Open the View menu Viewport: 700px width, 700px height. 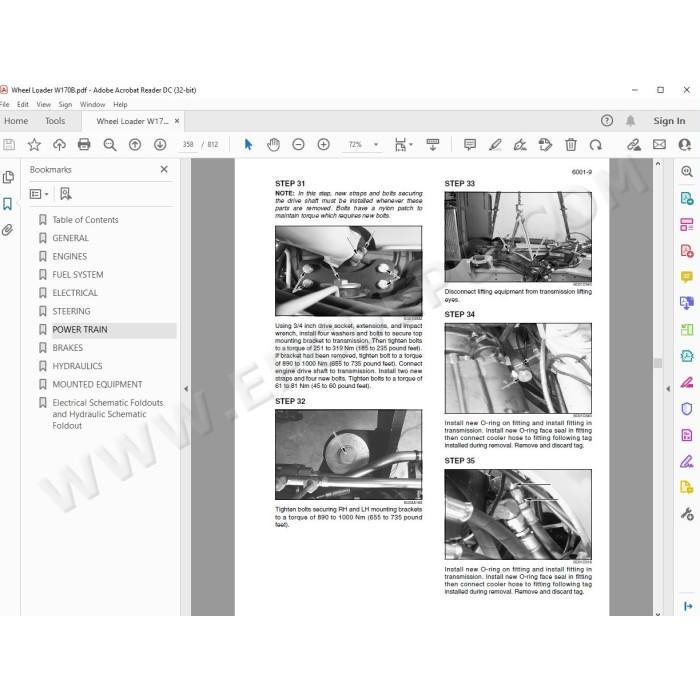44,104
